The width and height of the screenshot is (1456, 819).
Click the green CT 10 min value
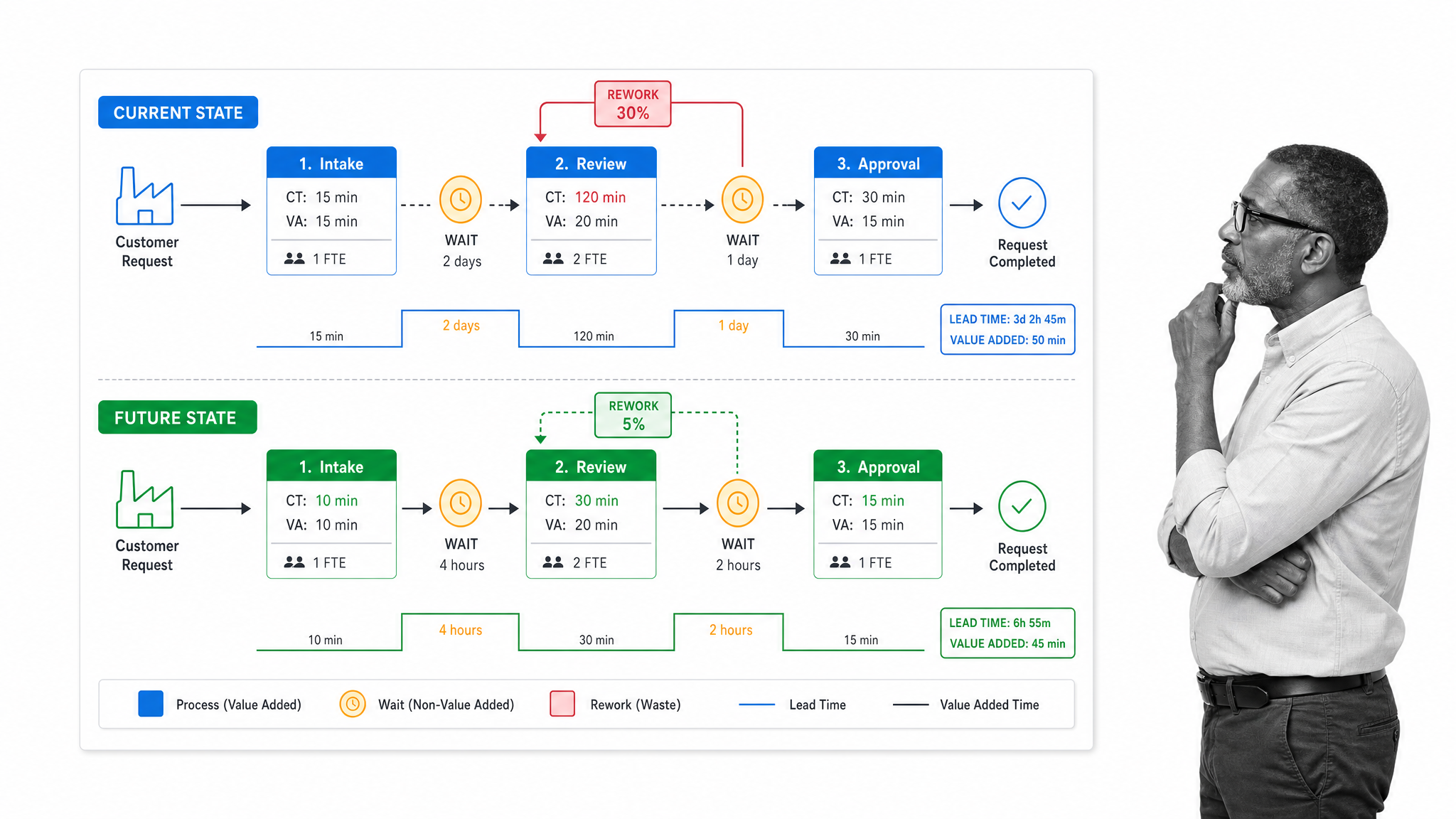coord(336,500)
